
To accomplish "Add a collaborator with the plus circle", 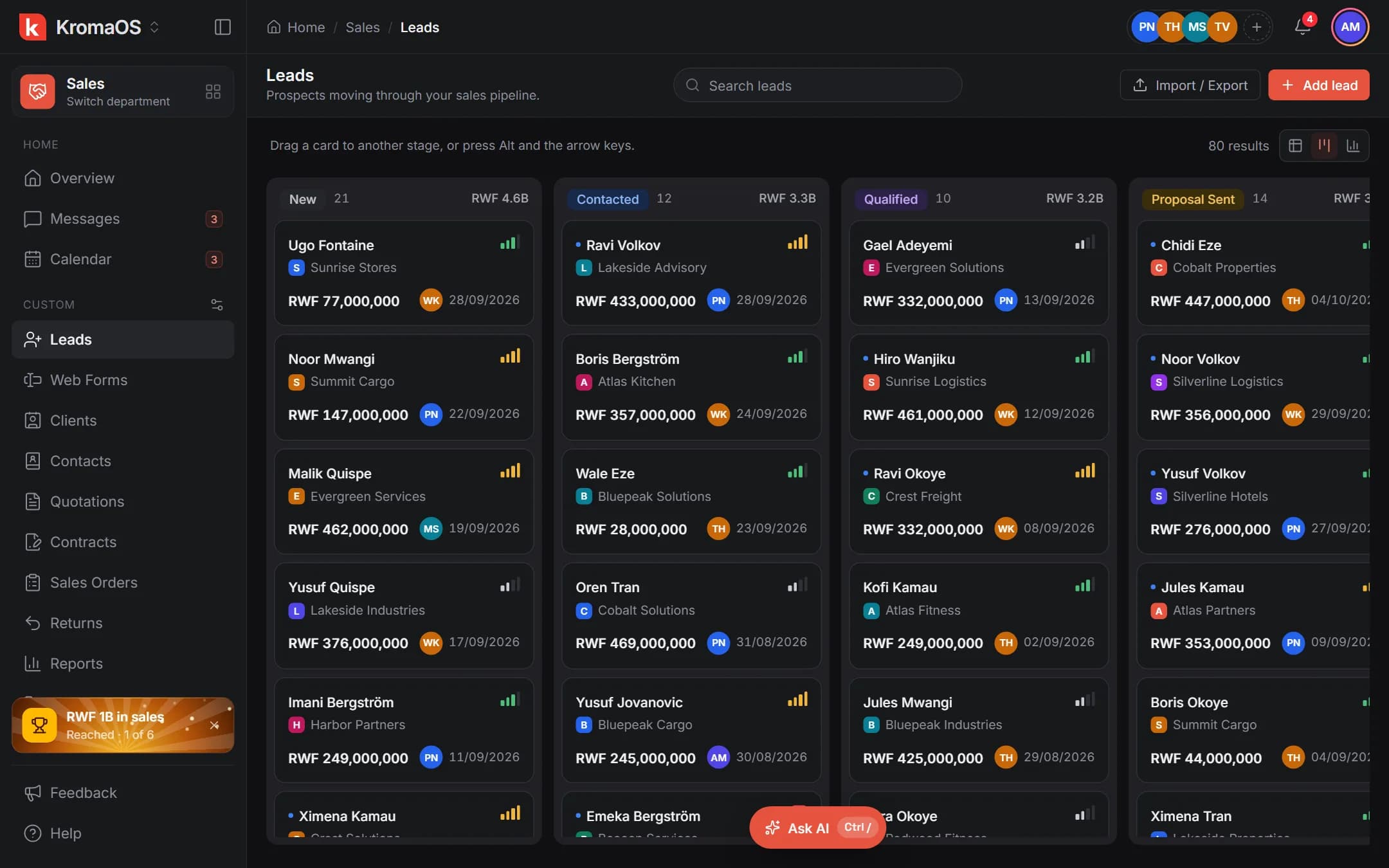I will coord(1257,27).
